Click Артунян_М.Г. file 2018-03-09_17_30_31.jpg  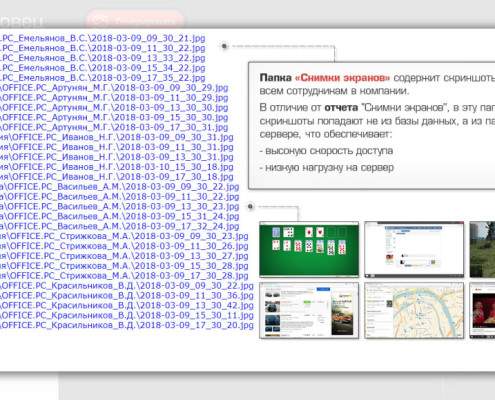(114, 128)
